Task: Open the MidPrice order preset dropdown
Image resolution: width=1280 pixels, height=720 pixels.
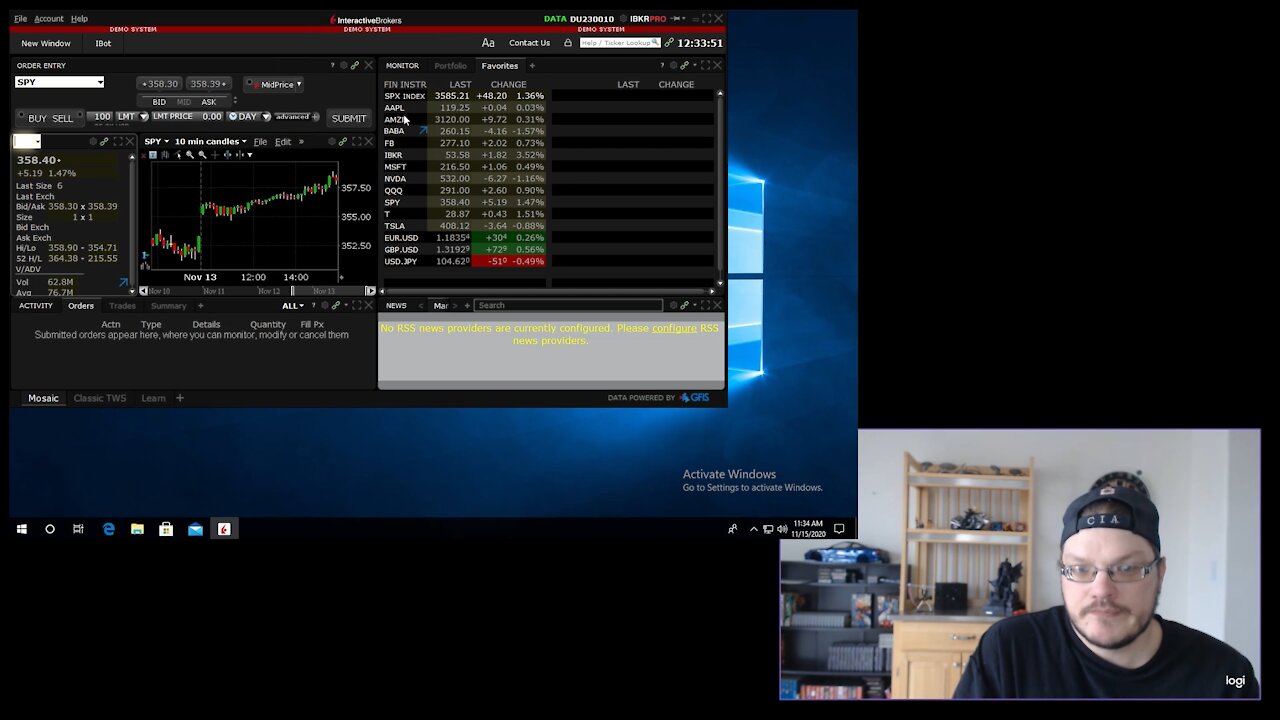Action: coord(299,85)
